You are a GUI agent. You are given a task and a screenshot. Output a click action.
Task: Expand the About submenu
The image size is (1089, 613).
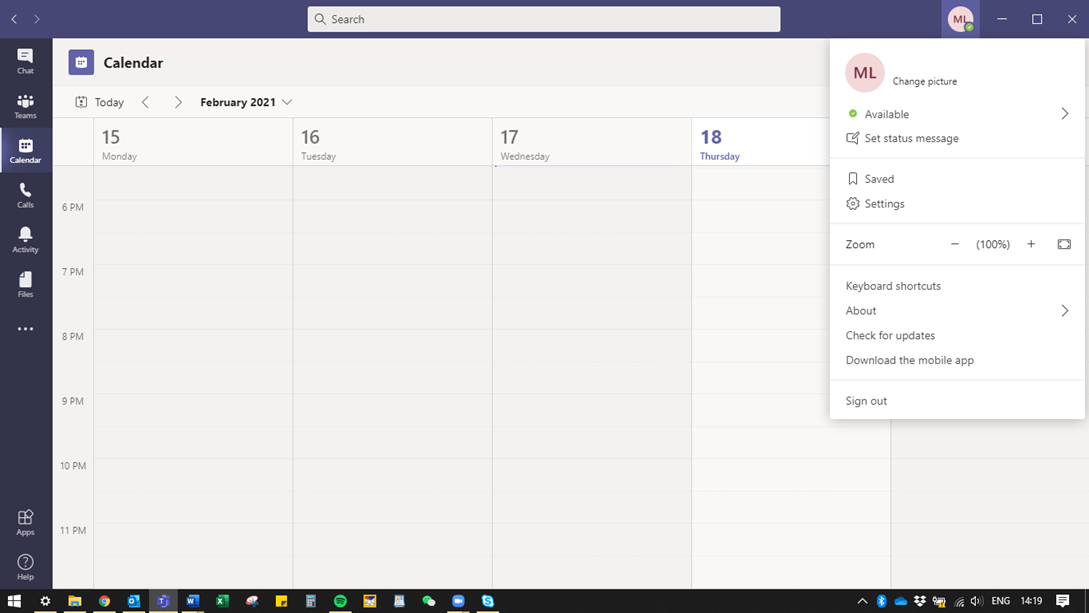click(x=1064, y=311)
